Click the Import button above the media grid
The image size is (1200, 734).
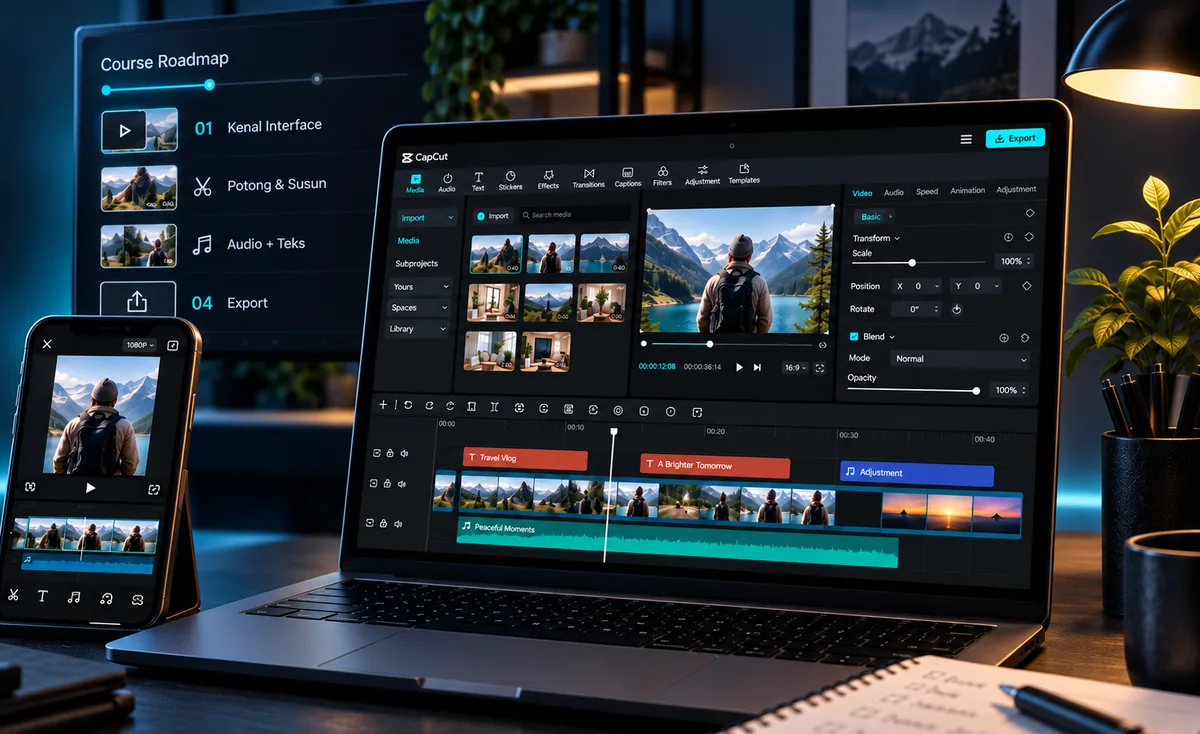tap(492, 215)
